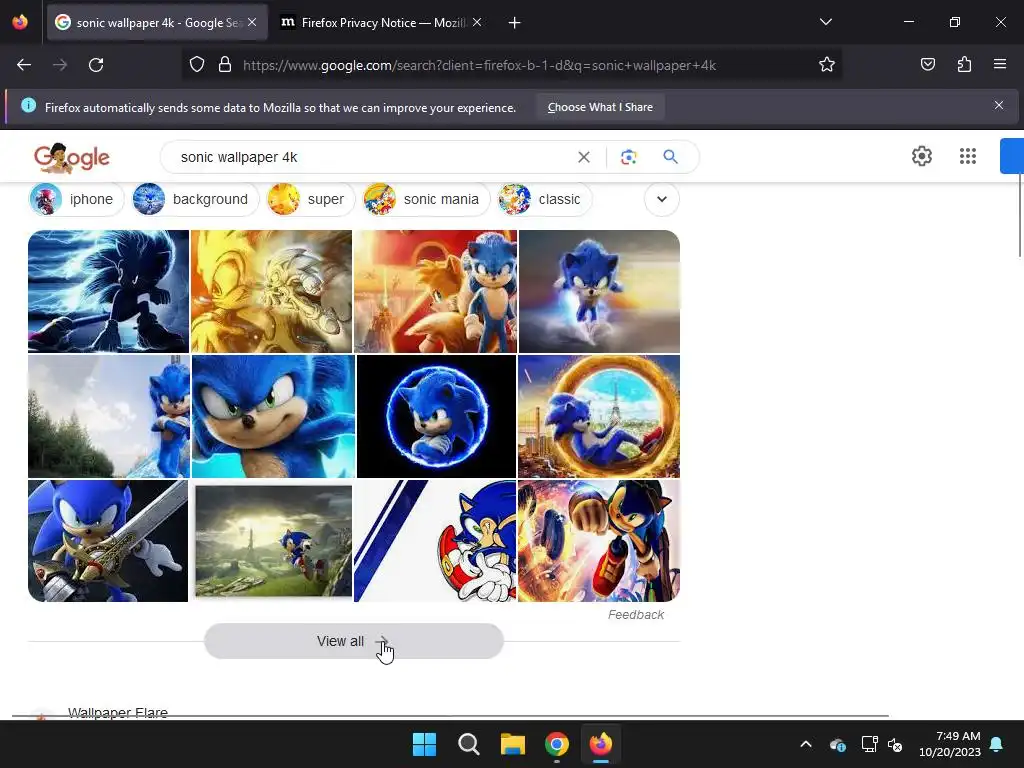Open the Extensions puzzle icon

click(x=965, y=64)
